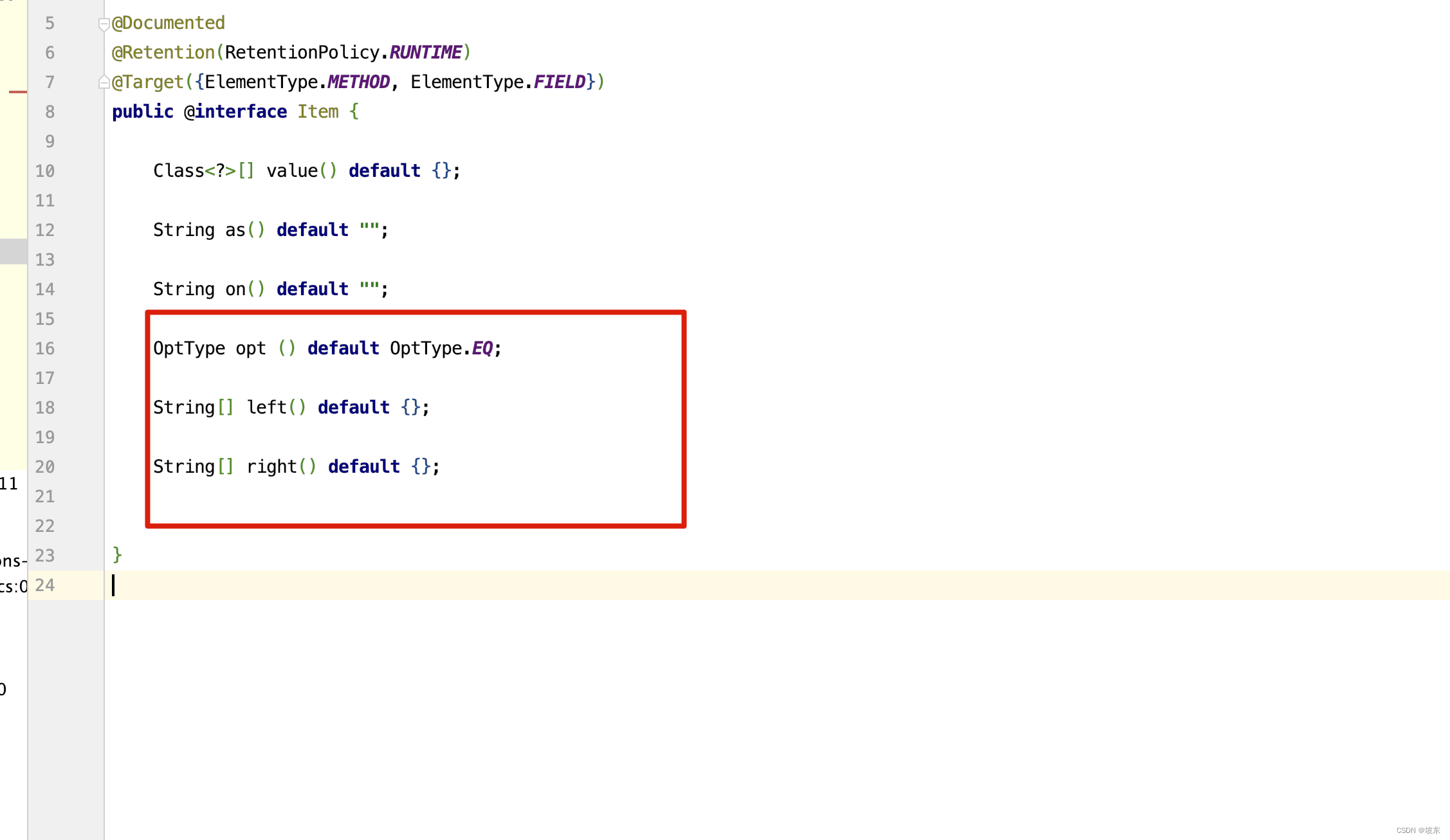Click the @Documented annotation
The image size is (1450, 840).
(169, 23)
